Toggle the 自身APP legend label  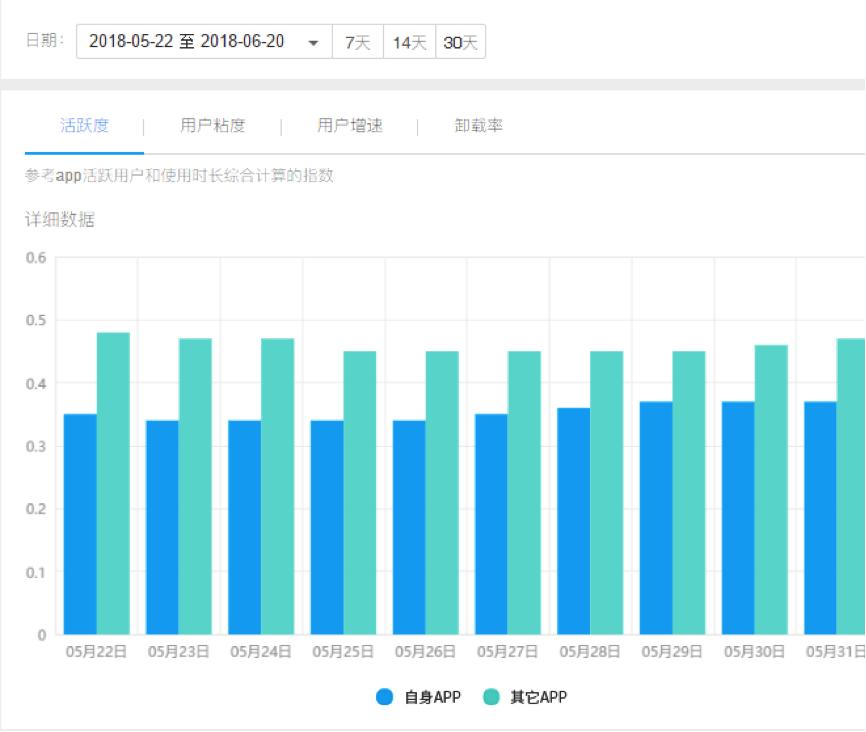point(432,698)
